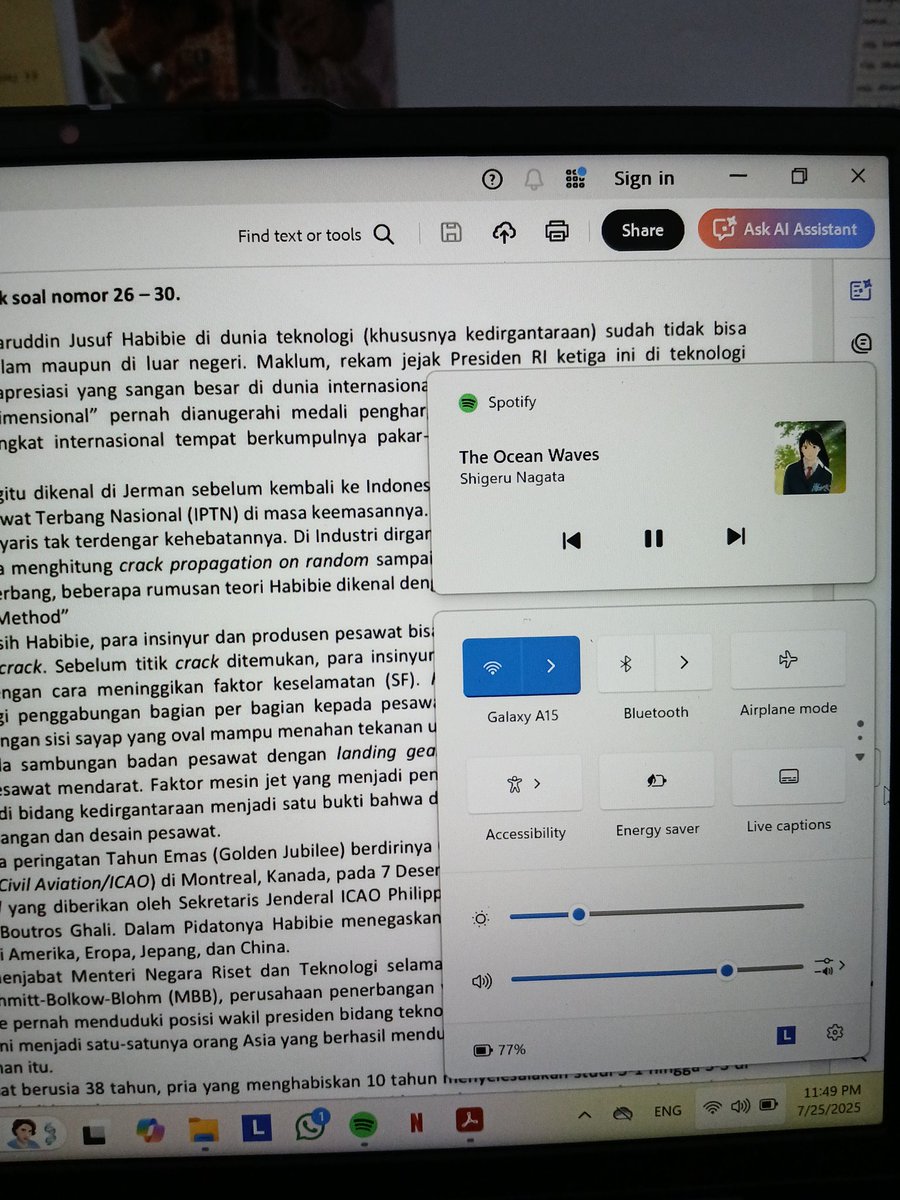Click the Find text or tools search
The image size is (900, 1200).
[x=316, y=235]
